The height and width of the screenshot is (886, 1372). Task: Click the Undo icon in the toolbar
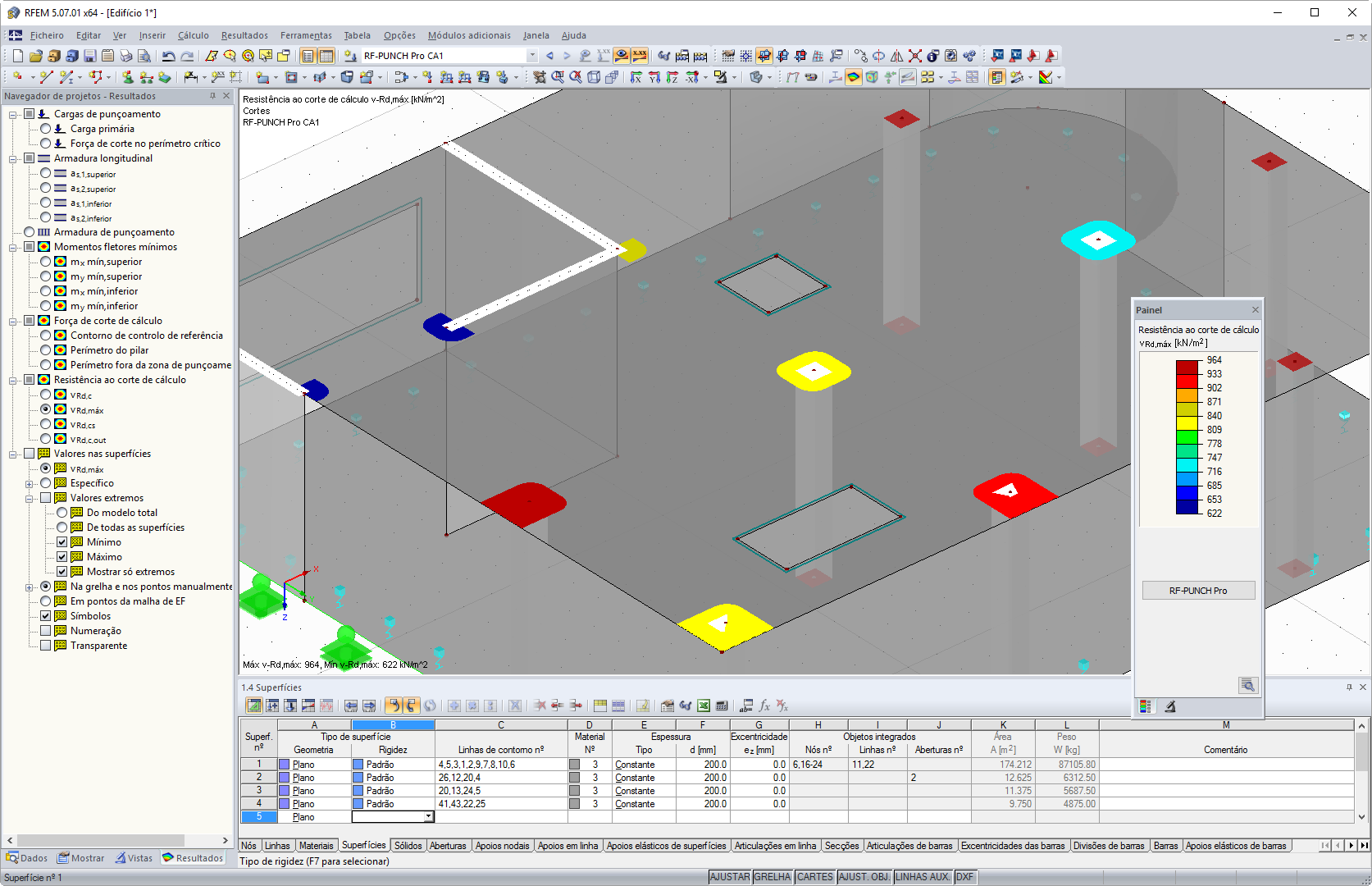click(168, 55)
